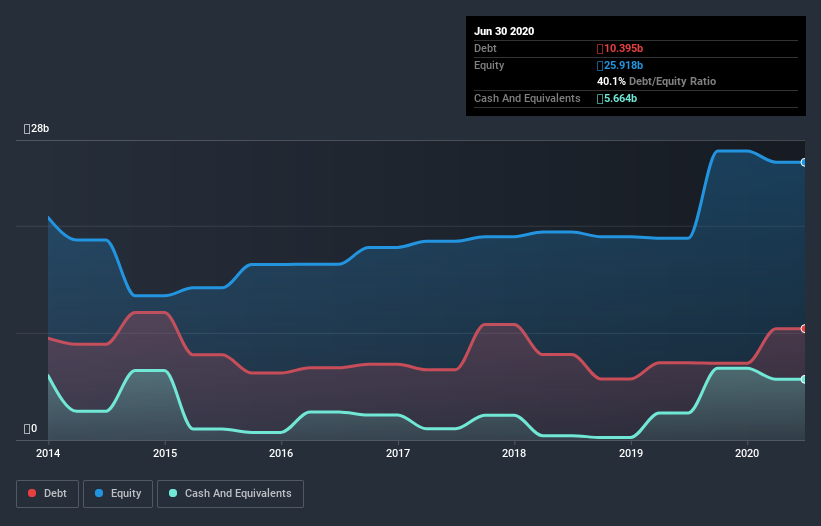The image size is (821, 526).
Task: Click the Cash value 5.664b
Action: (x=617, y=98)
